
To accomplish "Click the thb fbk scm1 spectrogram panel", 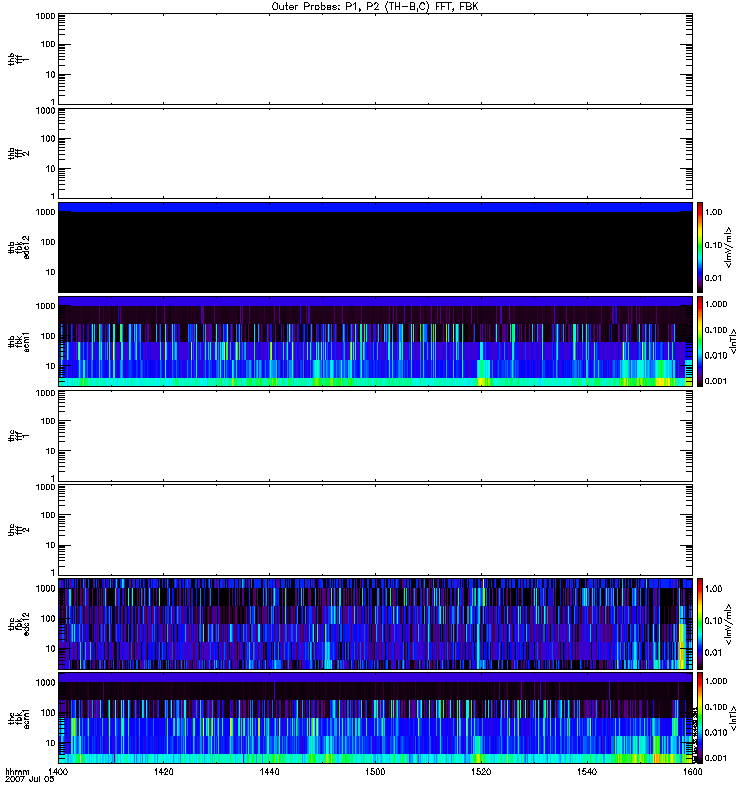I will click(x=375, y=341).
